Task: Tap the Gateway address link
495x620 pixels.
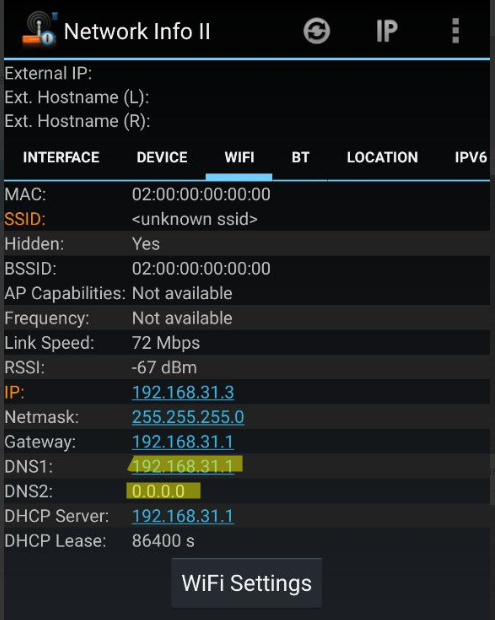Action: (x=183, y=442)
